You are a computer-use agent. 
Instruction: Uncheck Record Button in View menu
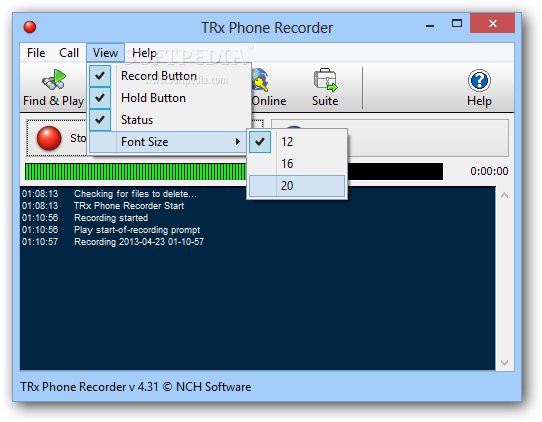pos(169,76)
